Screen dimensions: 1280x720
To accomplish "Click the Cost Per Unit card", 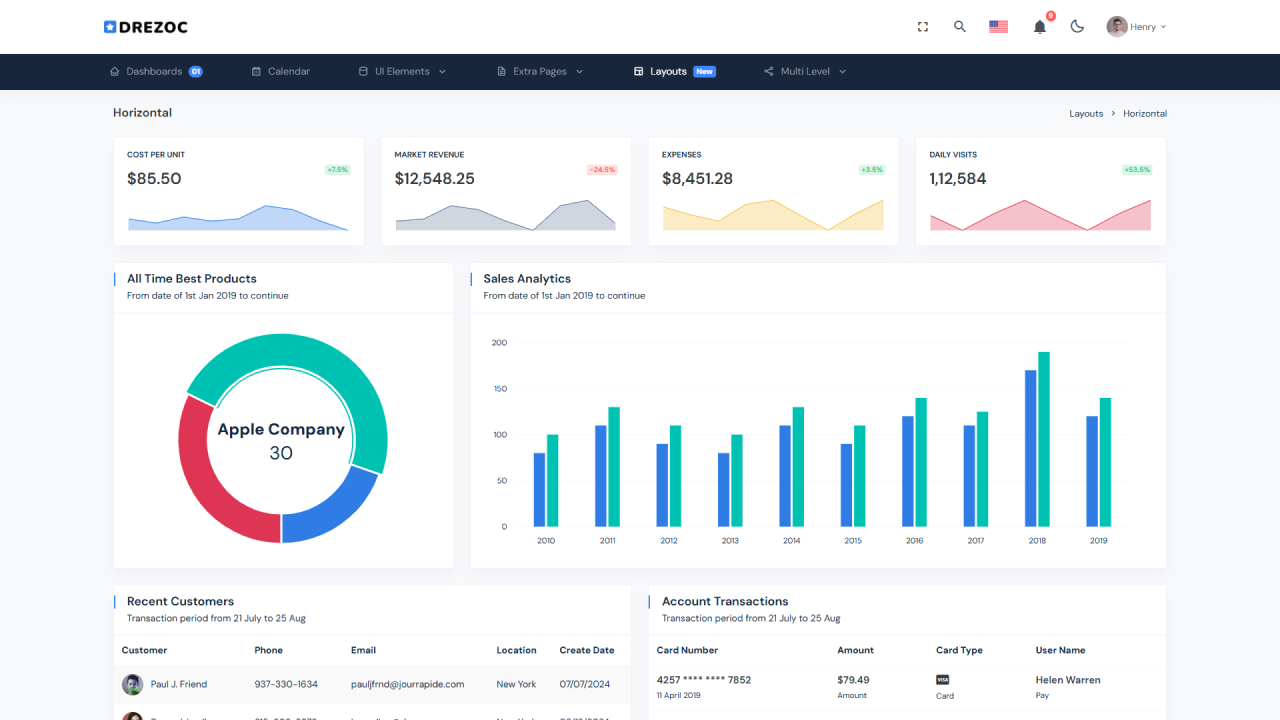I will click(239, 191).
